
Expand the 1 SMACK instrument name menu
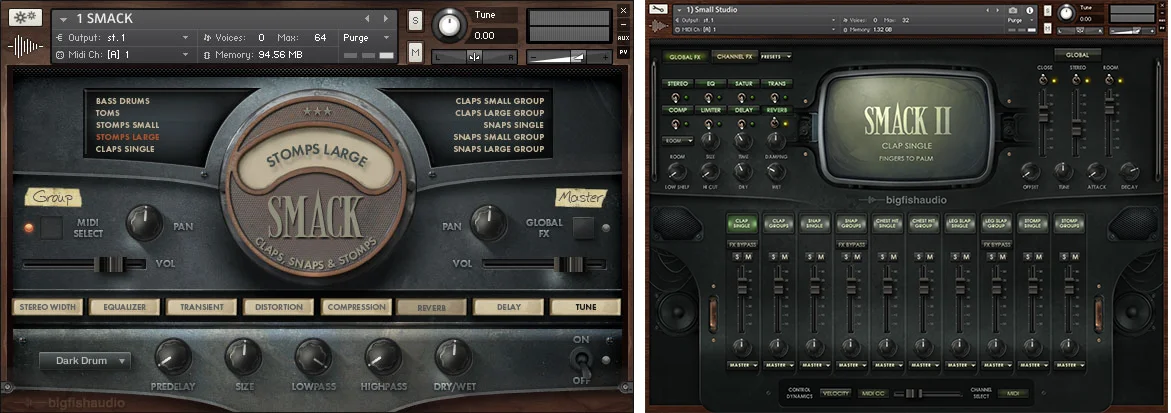click(63, 19)
